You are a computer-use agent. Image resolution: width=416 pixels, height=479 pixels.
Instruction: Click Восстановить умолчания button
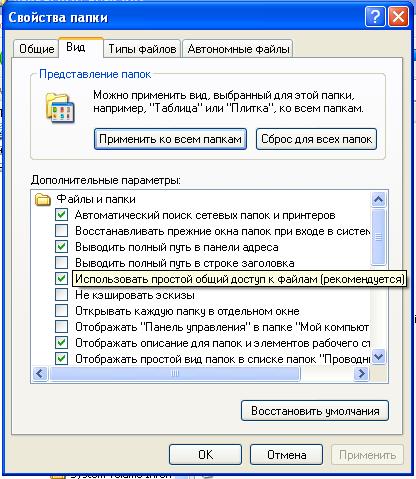click(x=315, y=411)
